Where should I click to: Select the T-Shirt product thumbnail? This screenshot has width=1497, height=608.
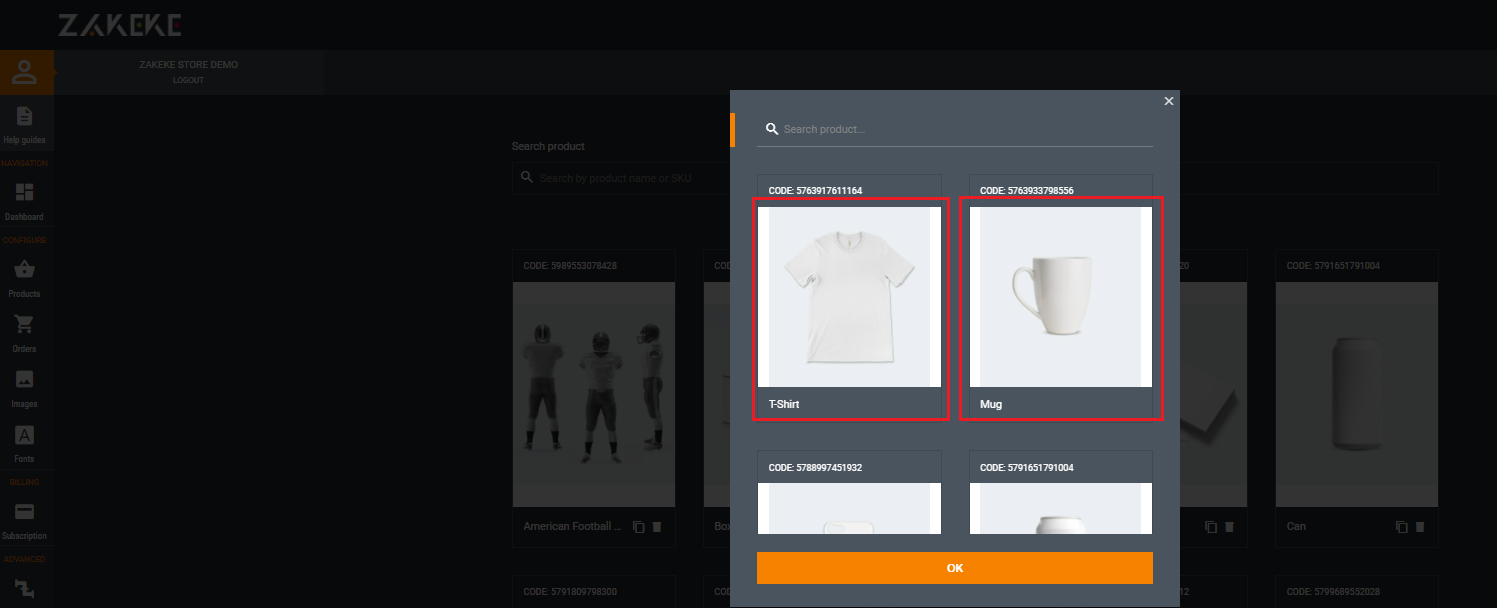pyautogui.click(x=849, y=297)
